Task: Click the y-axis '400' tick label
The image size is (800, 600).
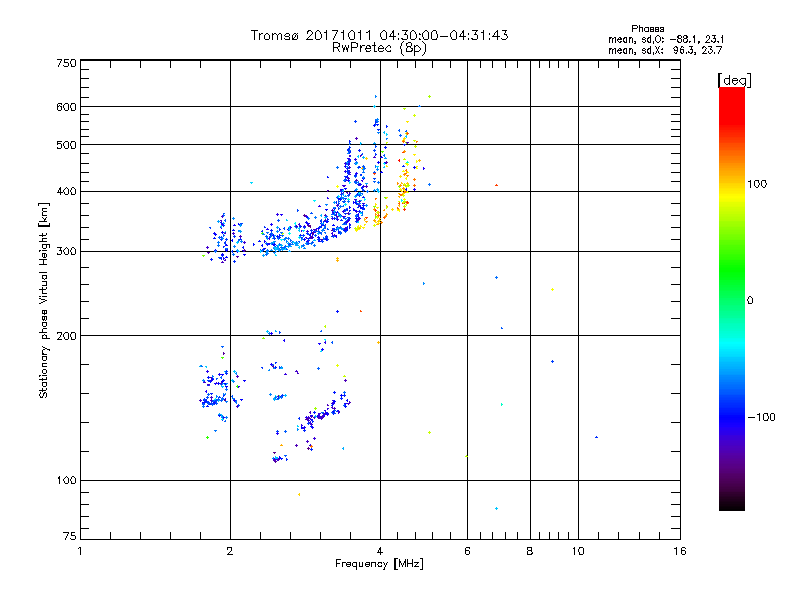Action: (66, 191)
